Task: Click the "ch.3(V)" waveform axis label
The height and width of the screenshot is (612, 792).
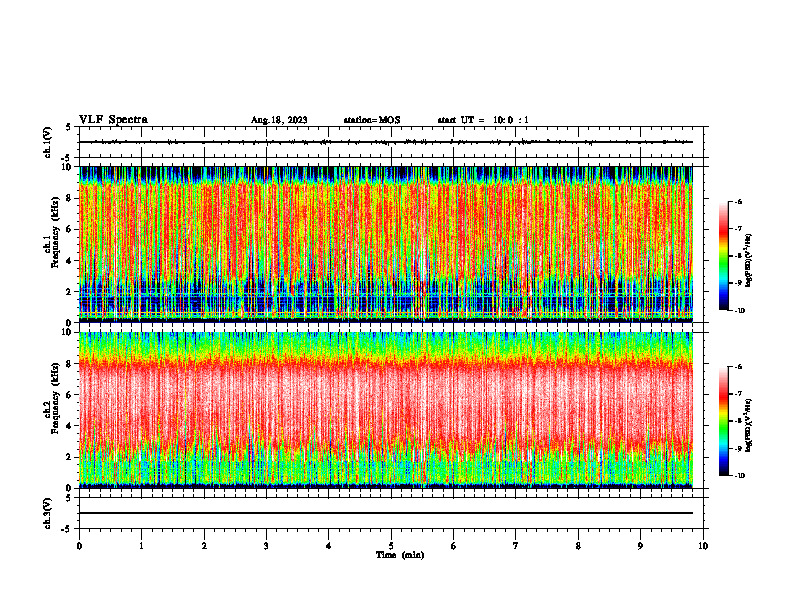Action: pyautogui.click(x=47, y=513)
